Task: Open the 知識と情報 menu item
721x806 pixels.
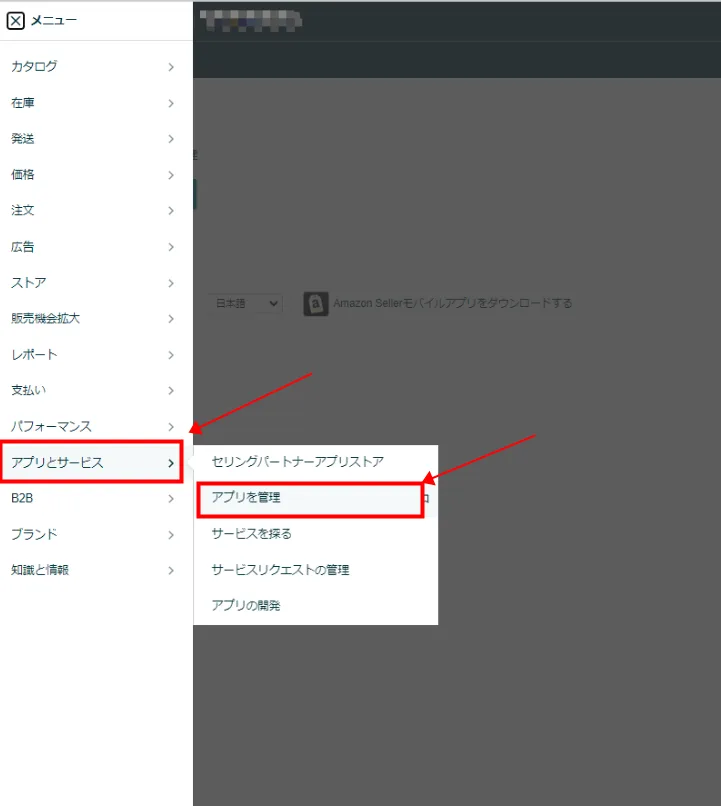Action: point(96,570)
